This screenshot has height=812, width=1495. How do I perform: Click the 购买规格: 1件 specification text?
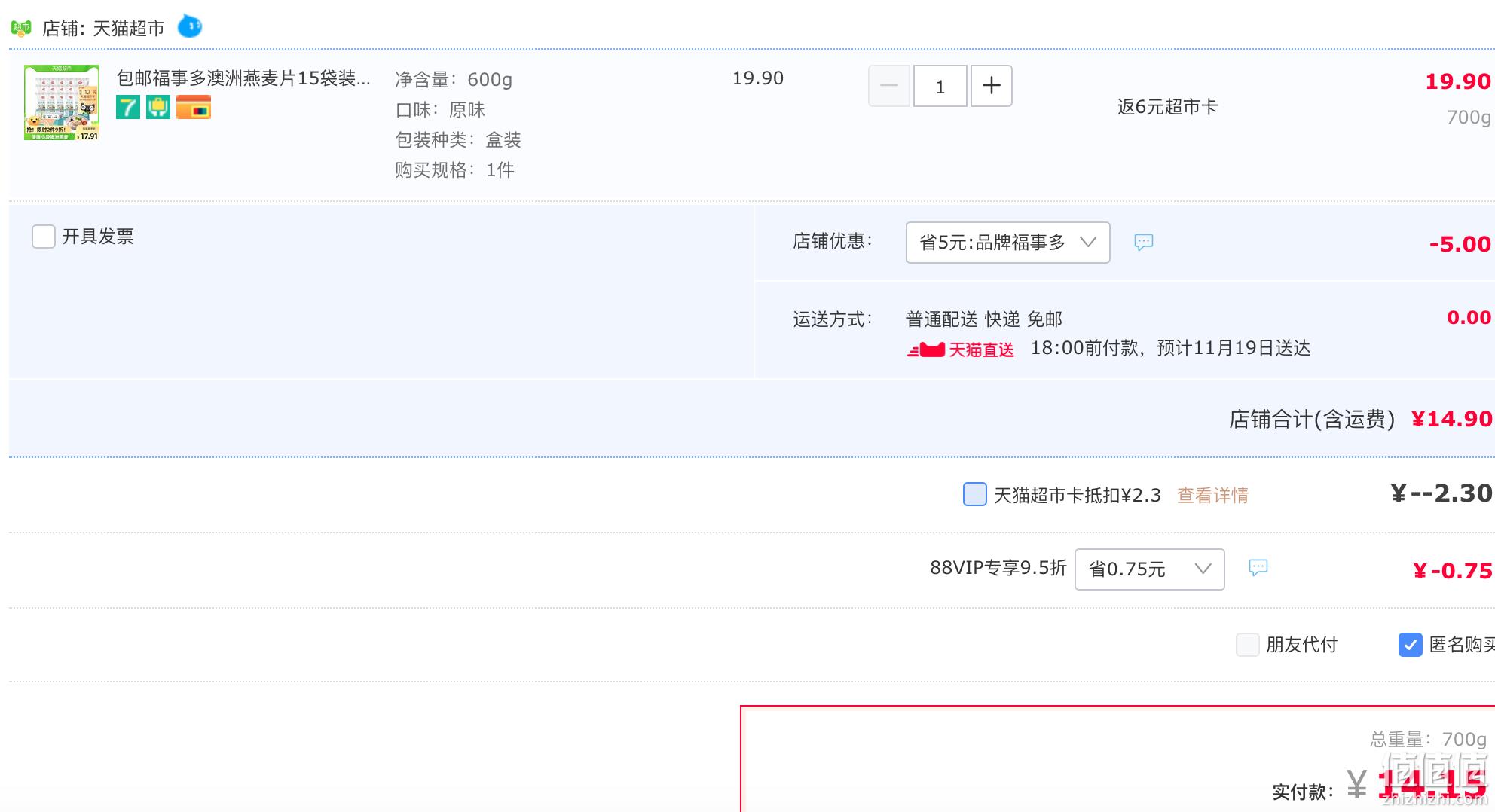pyautogui.click(x=455, y=170)
